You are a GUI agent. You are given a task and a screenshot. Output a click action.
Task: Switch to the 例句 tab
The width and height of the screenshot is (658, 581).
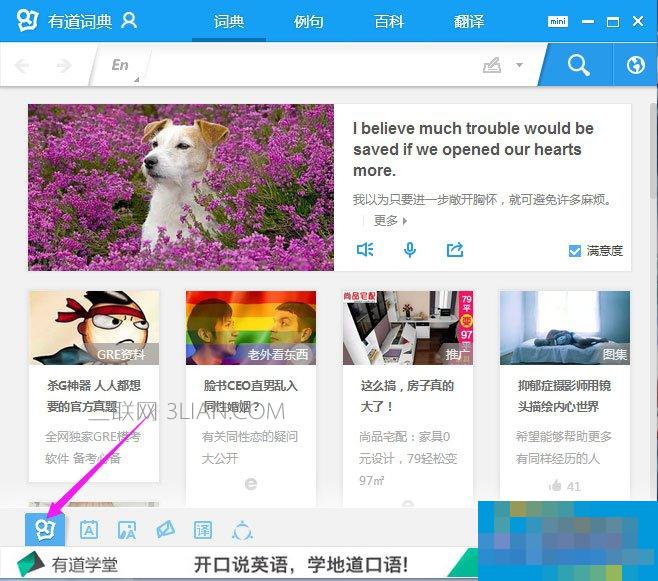click(308, 21)
